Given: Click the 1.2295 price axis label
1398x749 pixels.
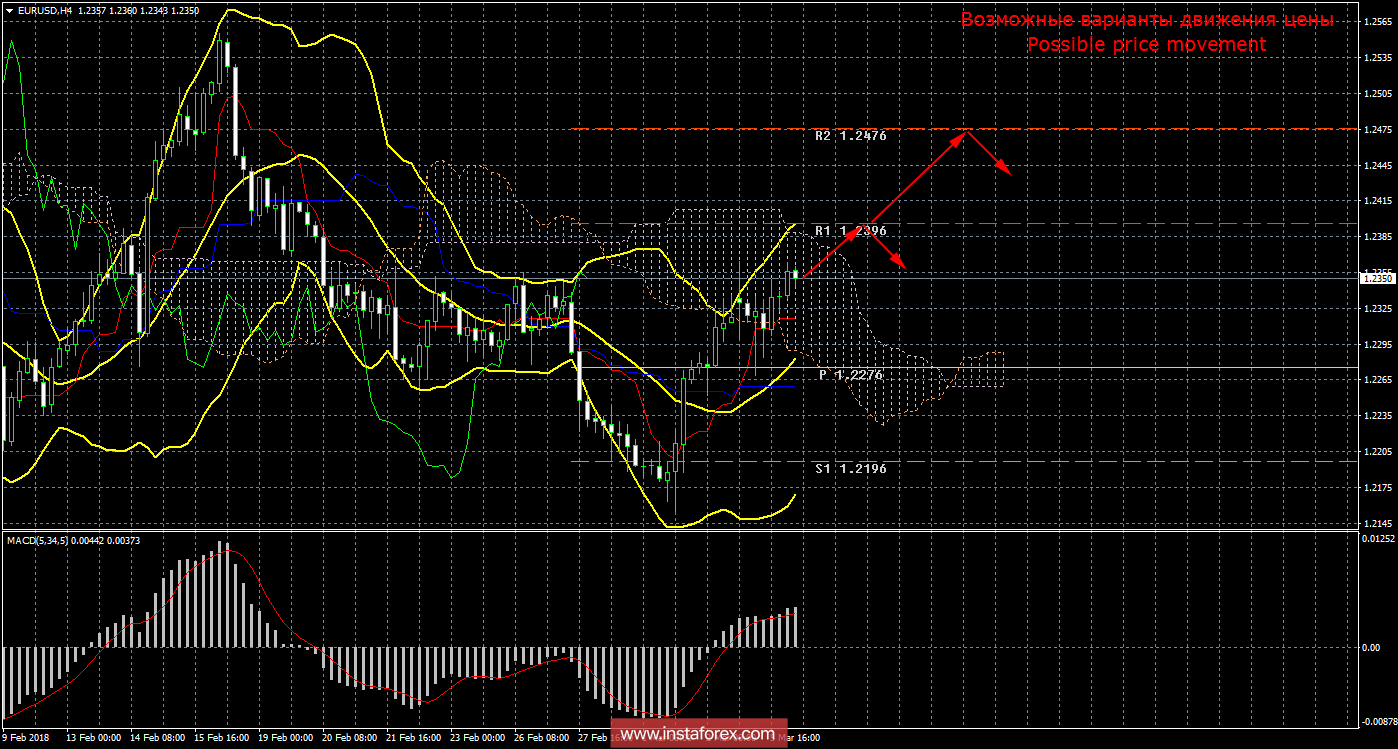Looking at the screenshot, I should (x=1376, y=345).
